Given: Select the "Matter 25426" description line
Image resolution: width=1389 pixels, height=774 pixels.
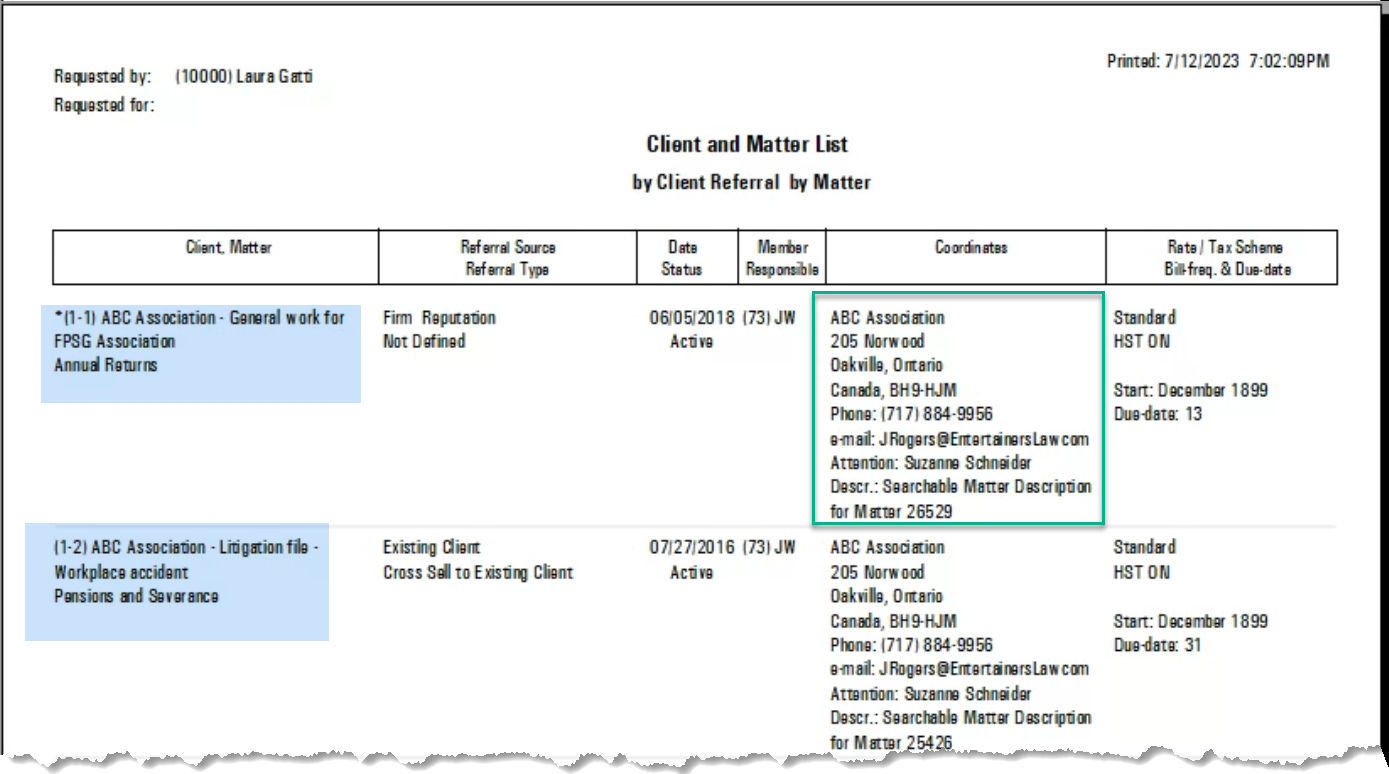Looking at the screenshot, I should (x=891, y=743).
